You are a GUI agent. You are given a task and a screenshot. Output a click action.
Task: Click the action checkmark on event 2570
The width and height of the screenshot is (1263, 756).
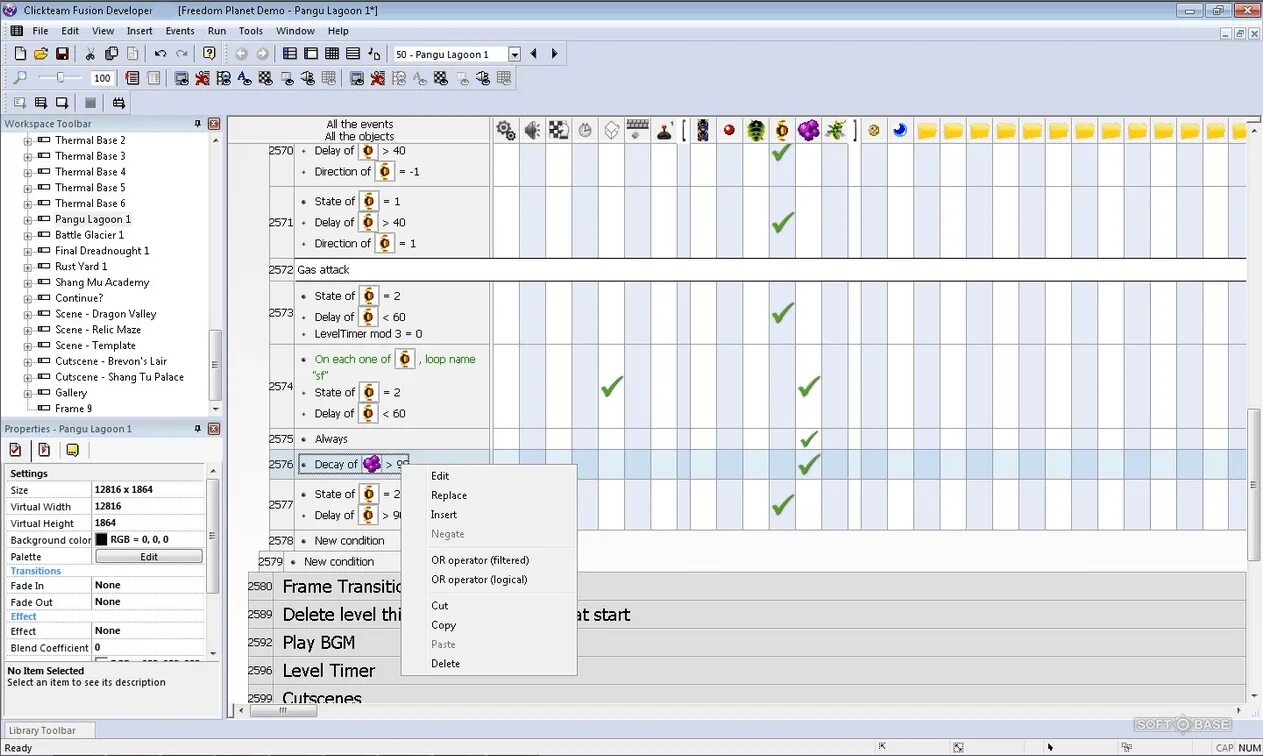coord(782,153)
